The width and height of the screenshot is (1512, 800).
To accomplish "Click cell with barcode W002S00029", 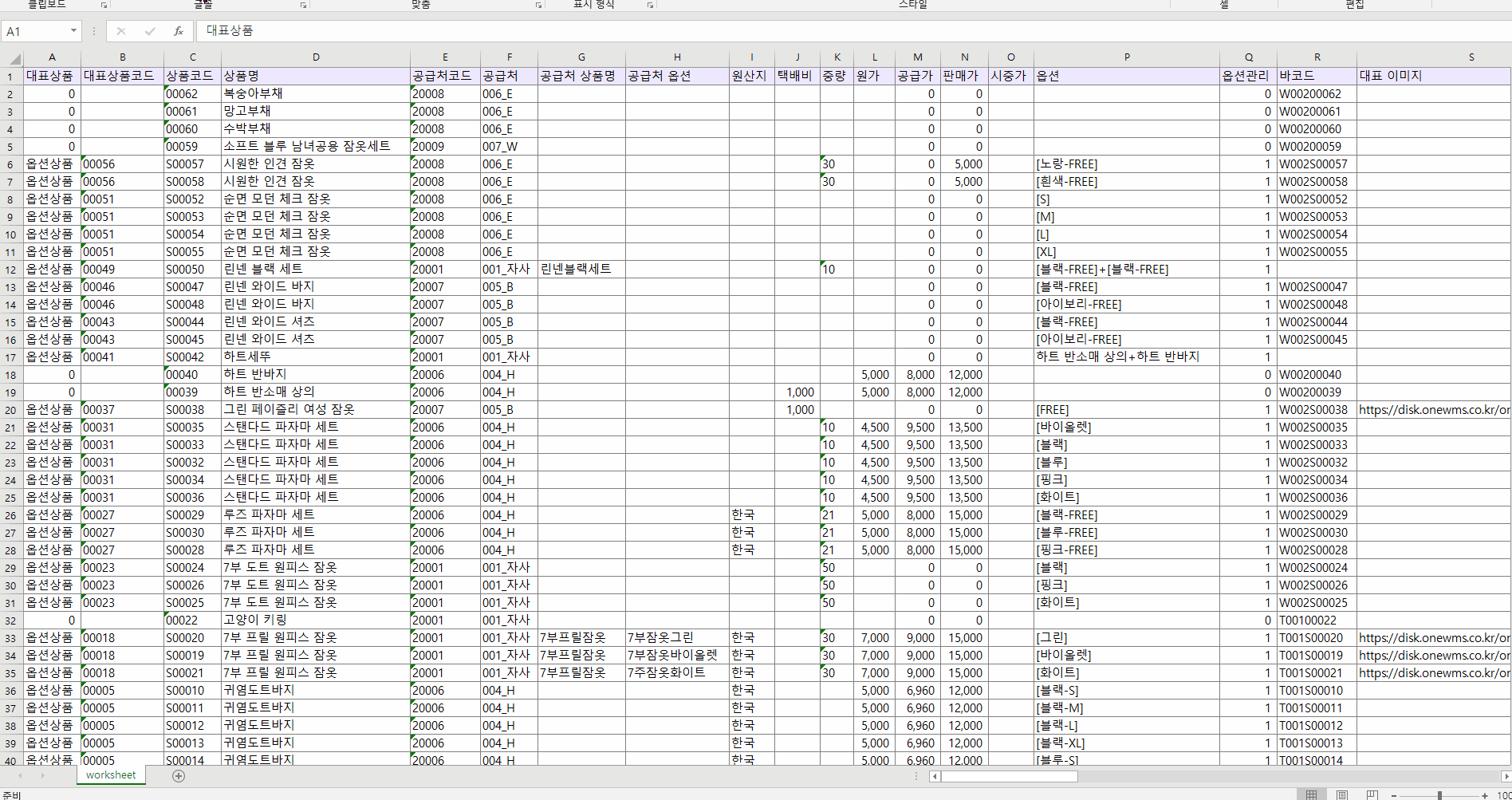I will tap(1317, 514).
